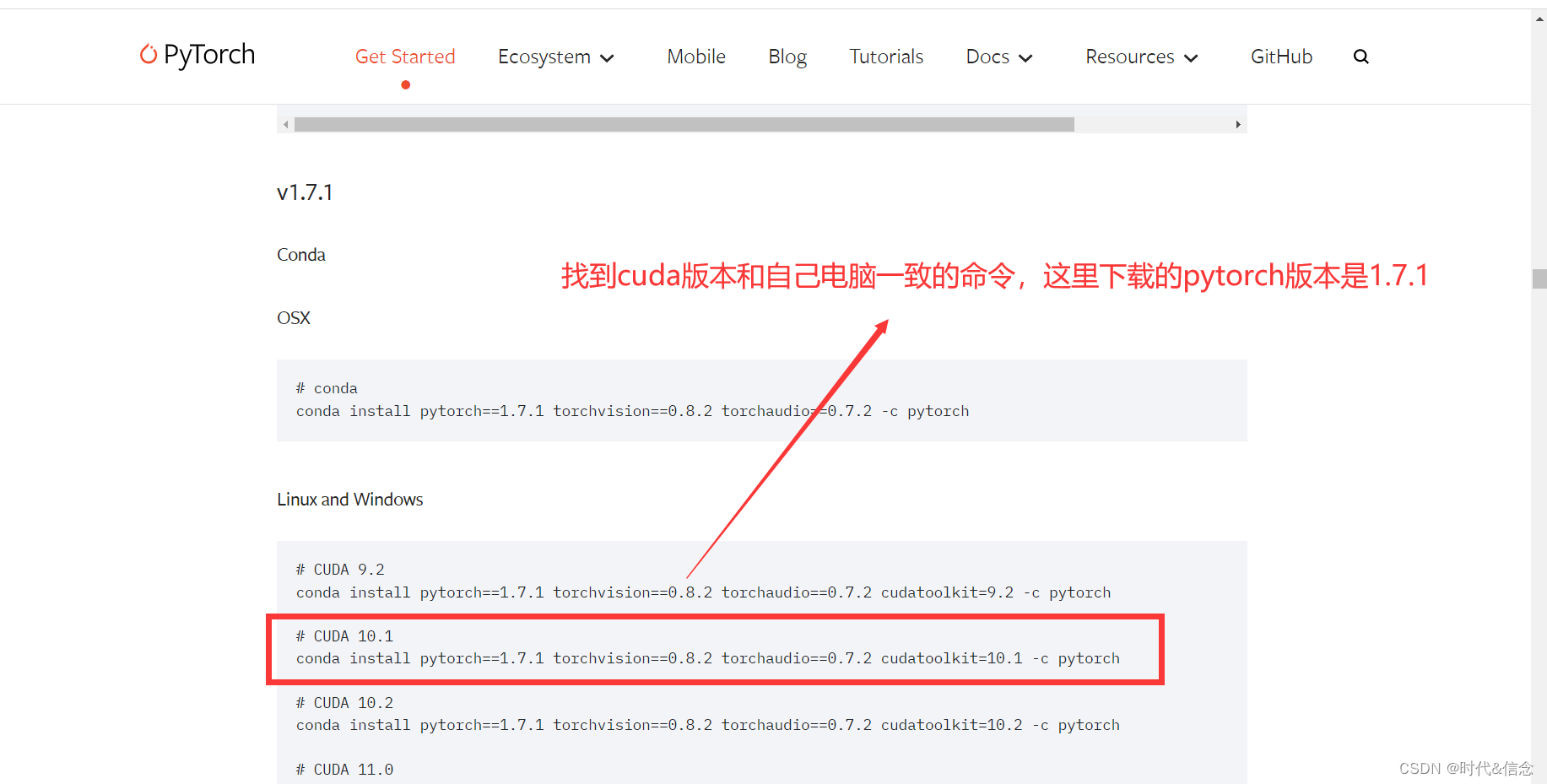Click the Linux and Windows heading
Screen dimensions: 1547x784
point(350,500)
